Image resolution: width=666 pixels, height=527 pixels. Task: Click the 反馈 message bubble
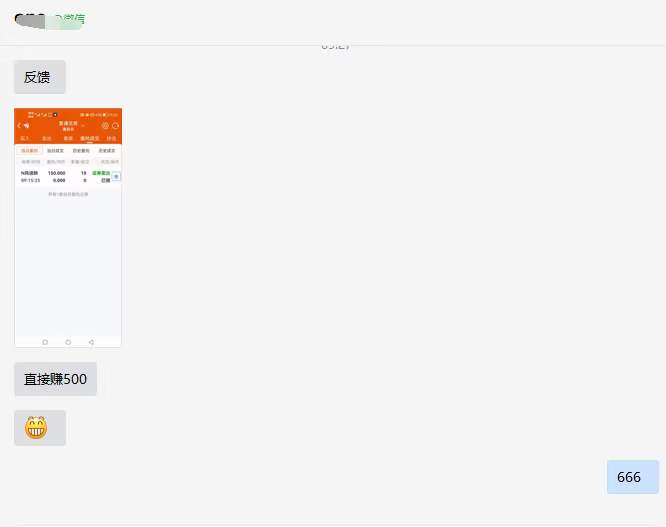click(x=40, y=77)
